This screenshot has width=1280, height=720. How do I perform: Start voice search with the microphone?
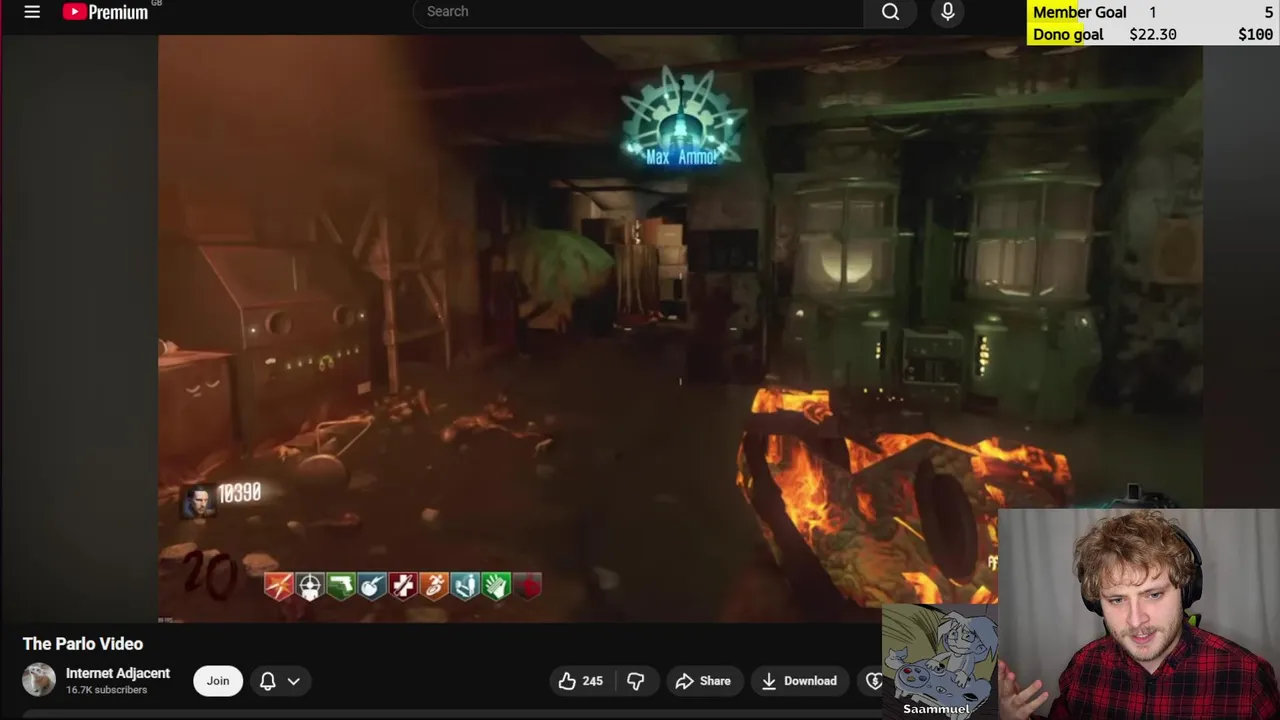click(x=948, y=12)
